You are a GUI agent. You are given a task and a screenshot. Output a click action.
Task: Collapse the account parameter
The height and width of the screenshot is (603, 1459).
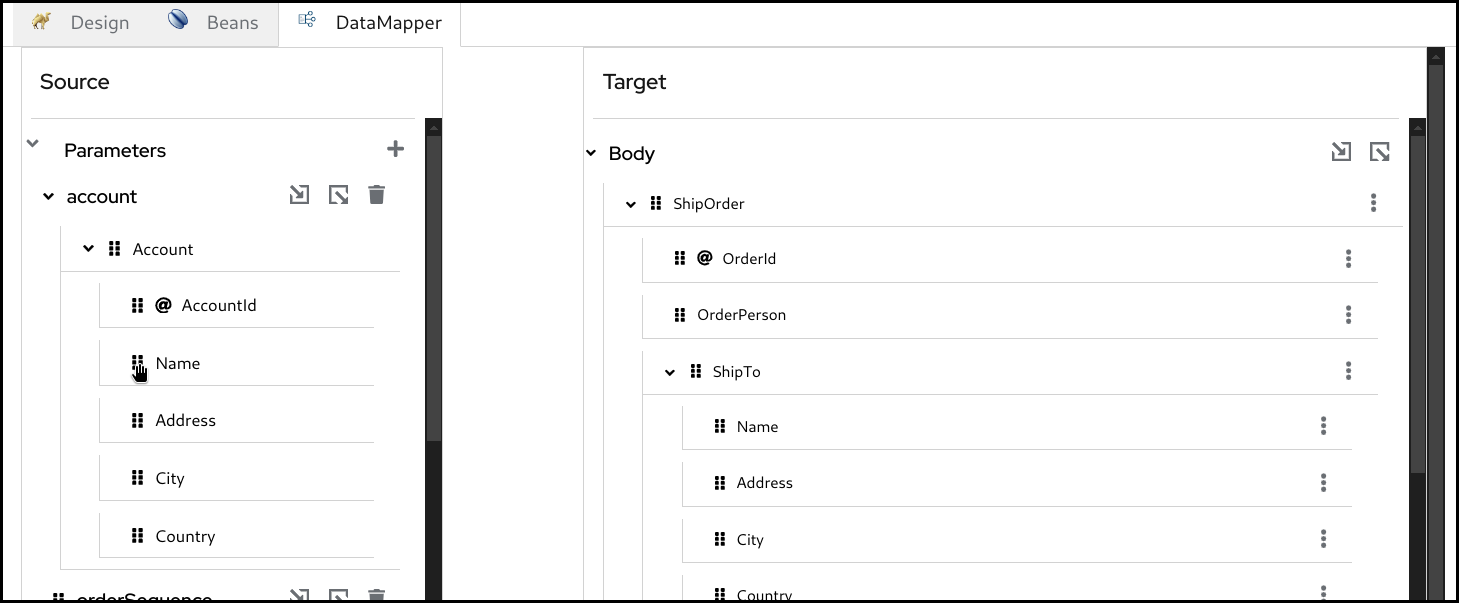coord(48,197)
